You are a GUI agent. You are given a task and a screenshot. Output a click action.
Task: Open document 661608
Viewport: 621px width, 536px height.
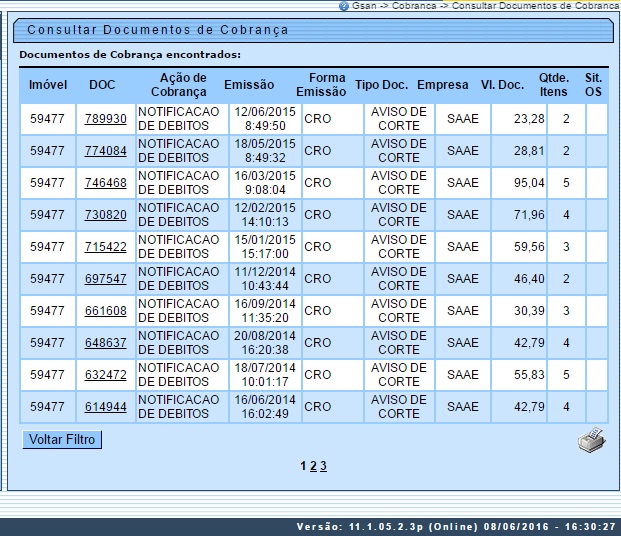click(106, 311)
